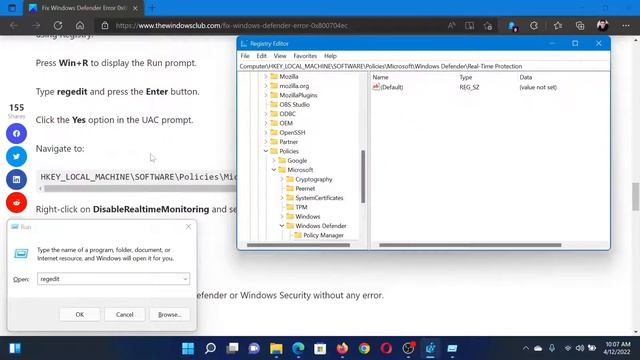The width and height of the screenshot is (640, 360).
Task: Open File Explorer from taskbar
Action: point(276,348)
